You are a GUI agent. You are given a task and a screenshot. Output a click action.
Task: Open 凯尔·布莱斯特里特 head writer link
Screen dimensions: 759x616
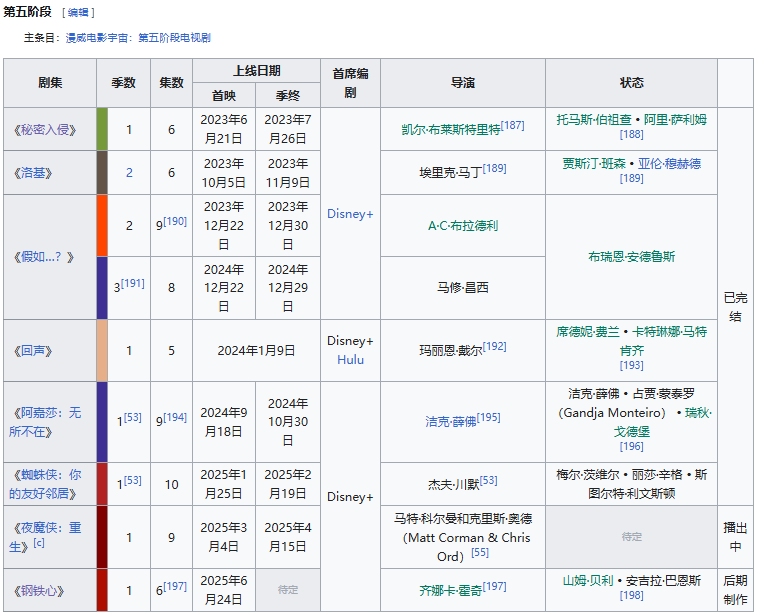pos(451,130)
